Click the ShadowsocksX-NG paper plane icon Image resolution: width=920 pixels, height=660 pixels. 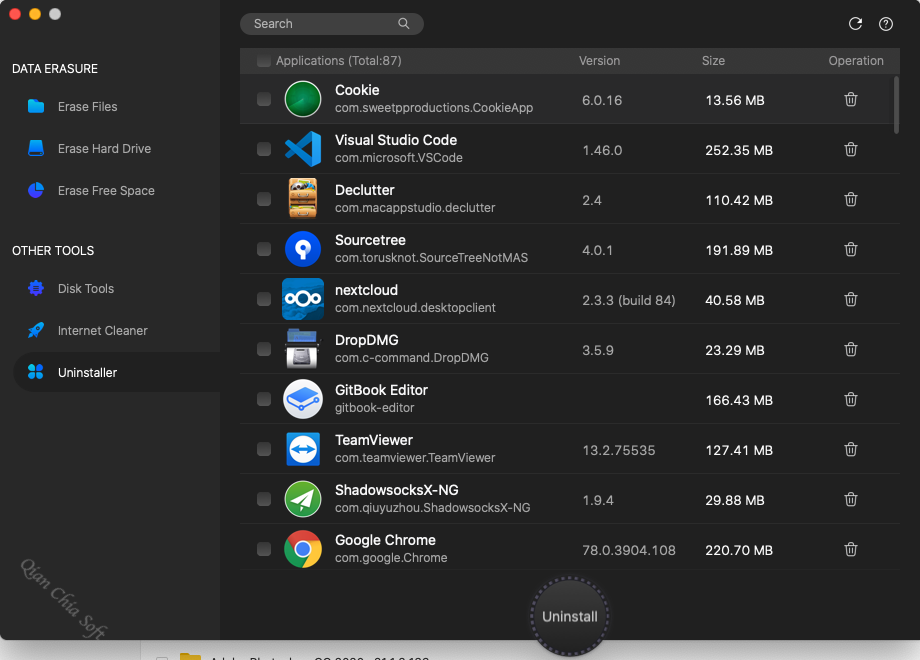(303, 499)
